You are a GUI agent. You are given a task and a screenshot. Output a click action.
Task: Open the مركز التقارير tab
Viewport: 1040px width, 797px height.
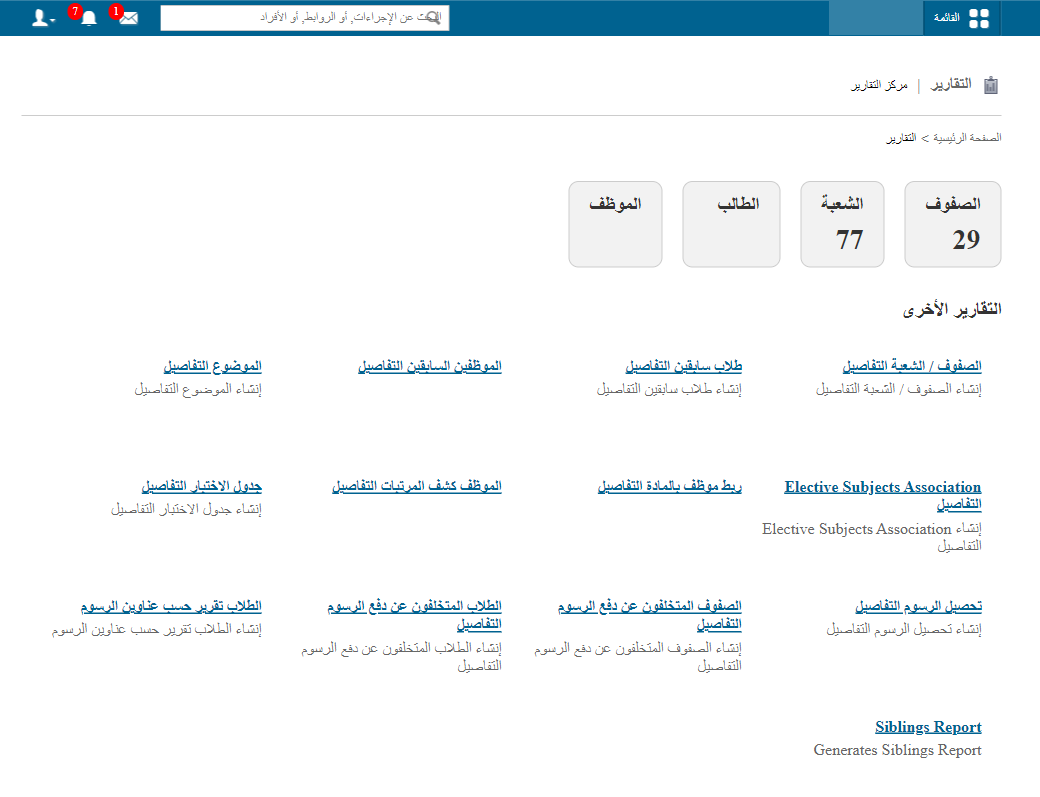point(879,86)
